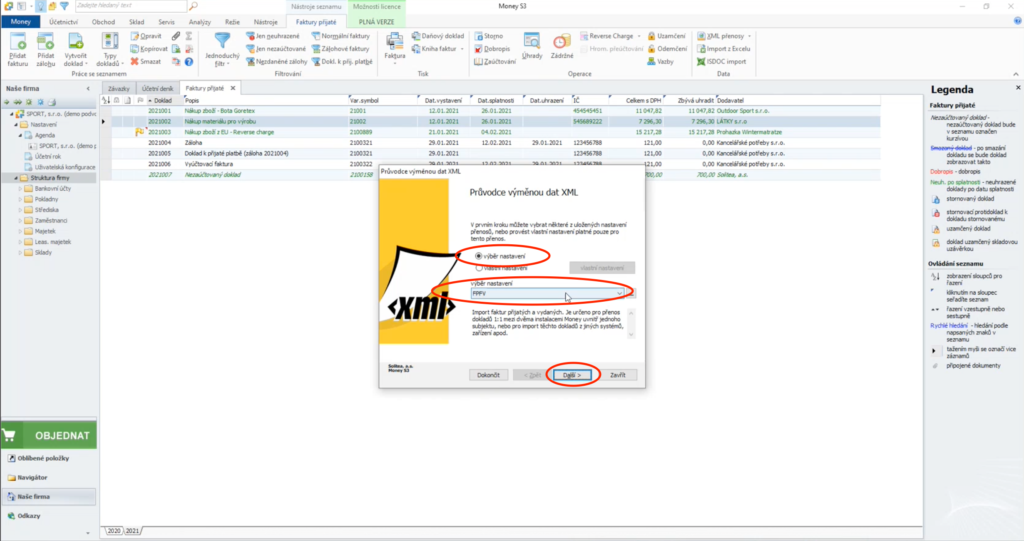Filter by Dokl. k přij. platbě
Image resolution: width=1024 pixels, height=541 pixels.
(342, 61)
